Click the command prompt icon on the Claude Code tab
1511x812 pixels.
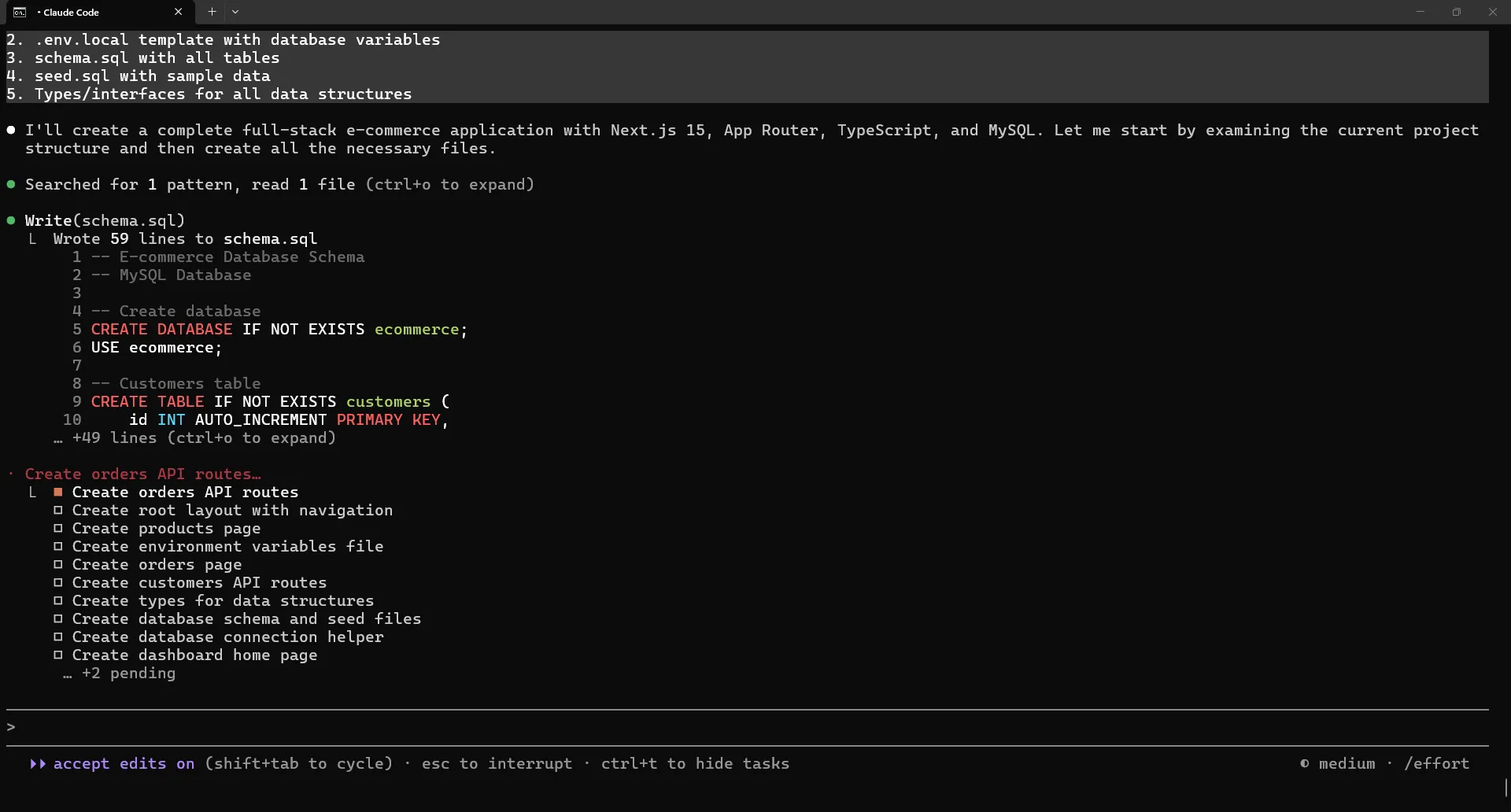(x=20, y=12)
